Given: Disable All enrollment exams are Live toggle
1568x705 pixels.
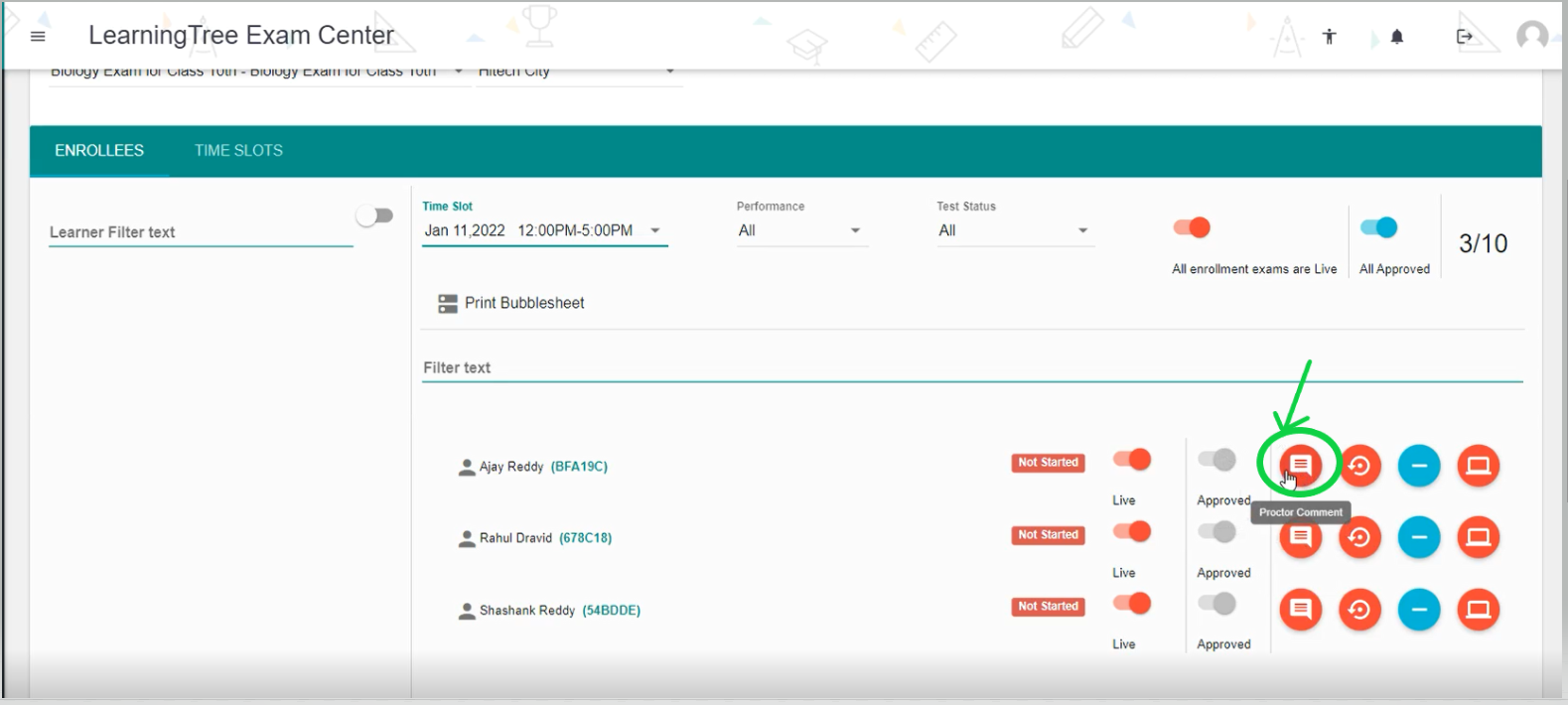Looking at the screenshot, I should [1192, 227].
